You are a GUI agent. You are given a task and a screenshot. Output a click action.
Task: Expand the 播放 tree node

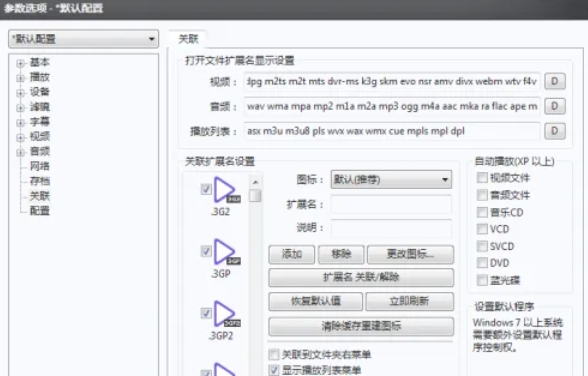coord(21,78)
